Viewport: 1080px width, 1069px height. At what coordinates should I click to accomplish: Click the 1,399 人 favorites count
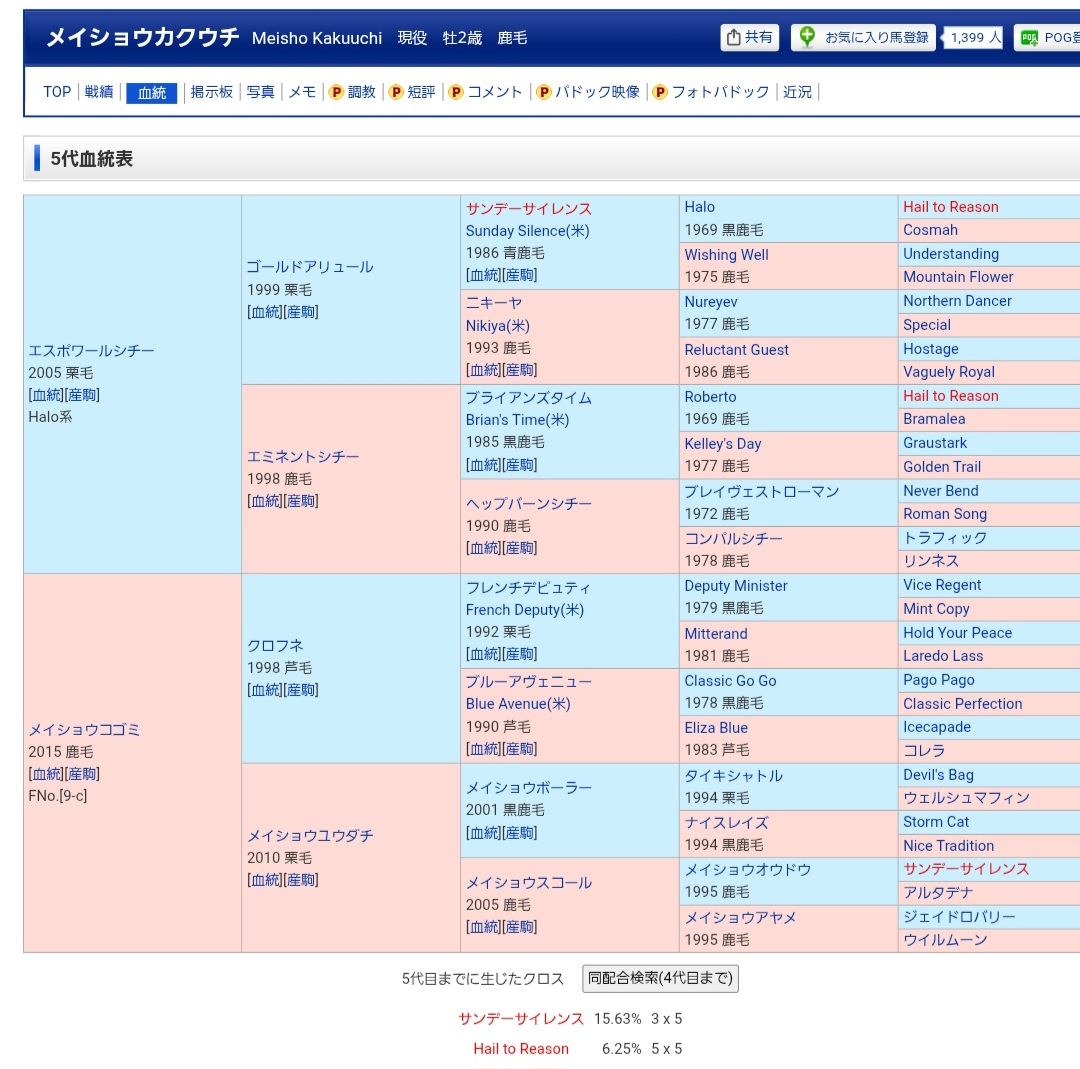pyautogui.click(x=975, y=38)
